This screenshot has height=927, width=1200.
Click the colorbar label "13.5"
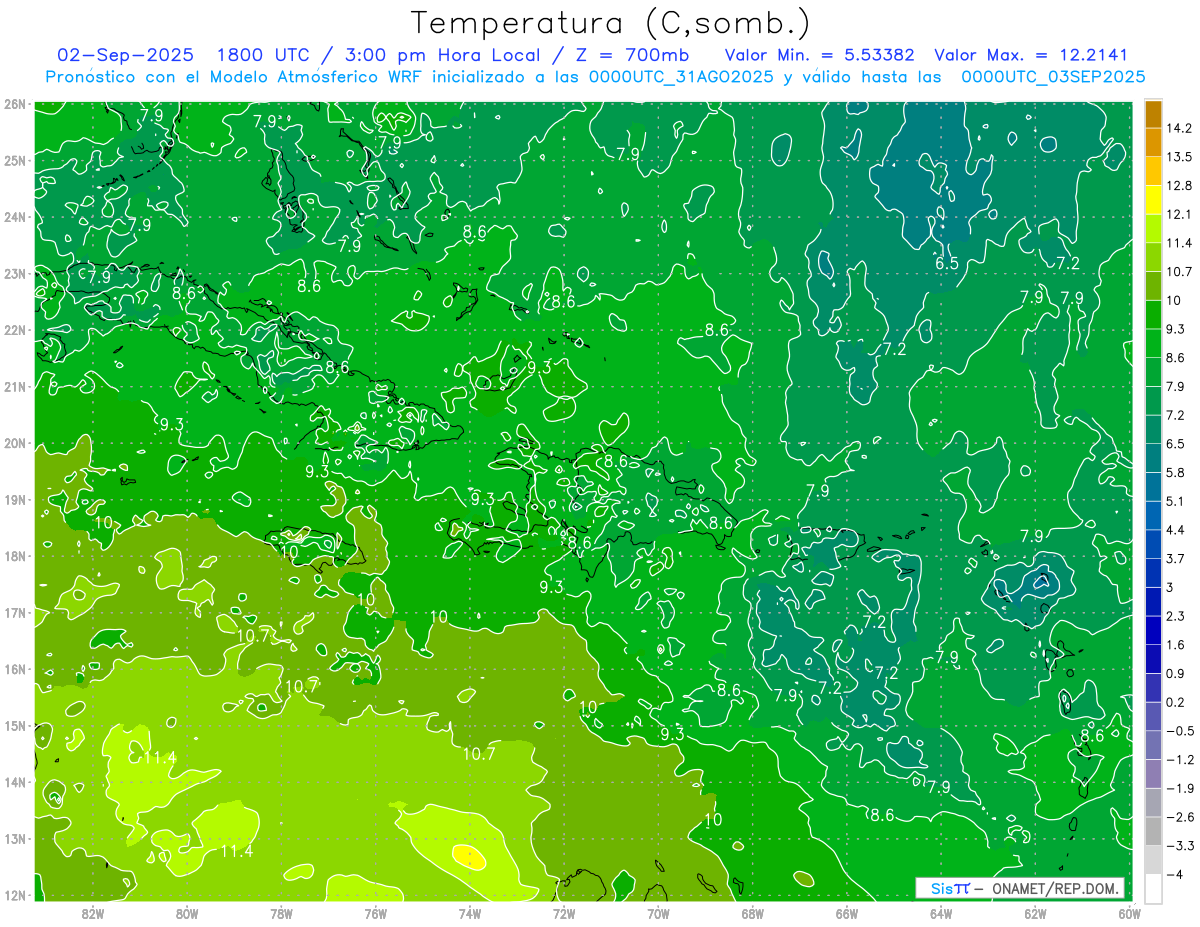pyautogui.click(x=1179, y=157)
